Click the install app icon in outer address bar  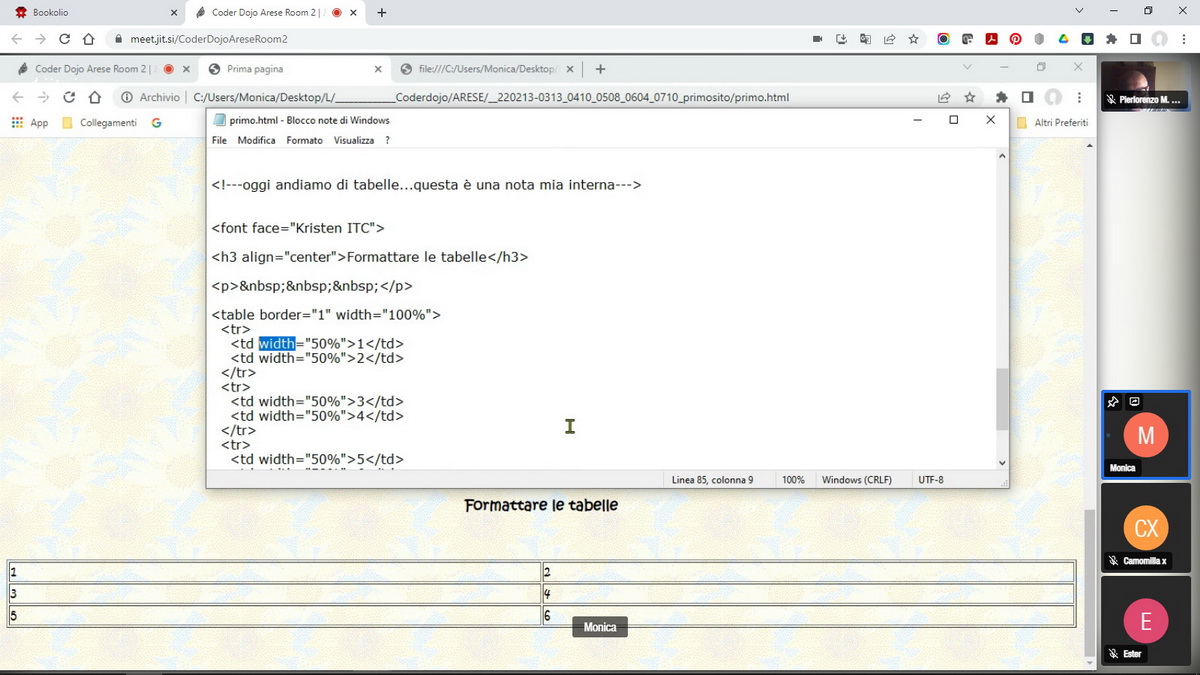pyautogui.click(x=841, y=39)
